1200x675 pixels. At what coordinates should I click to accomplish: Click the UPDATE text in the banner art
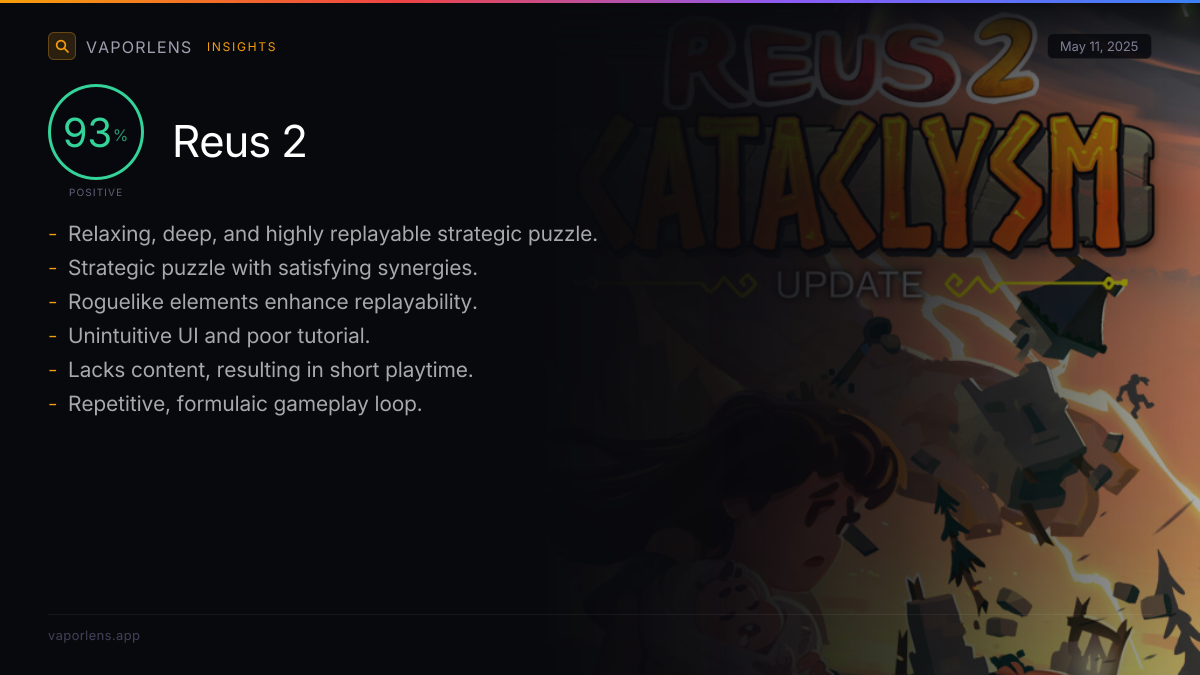pyautogui.click(x=849, y=285)
